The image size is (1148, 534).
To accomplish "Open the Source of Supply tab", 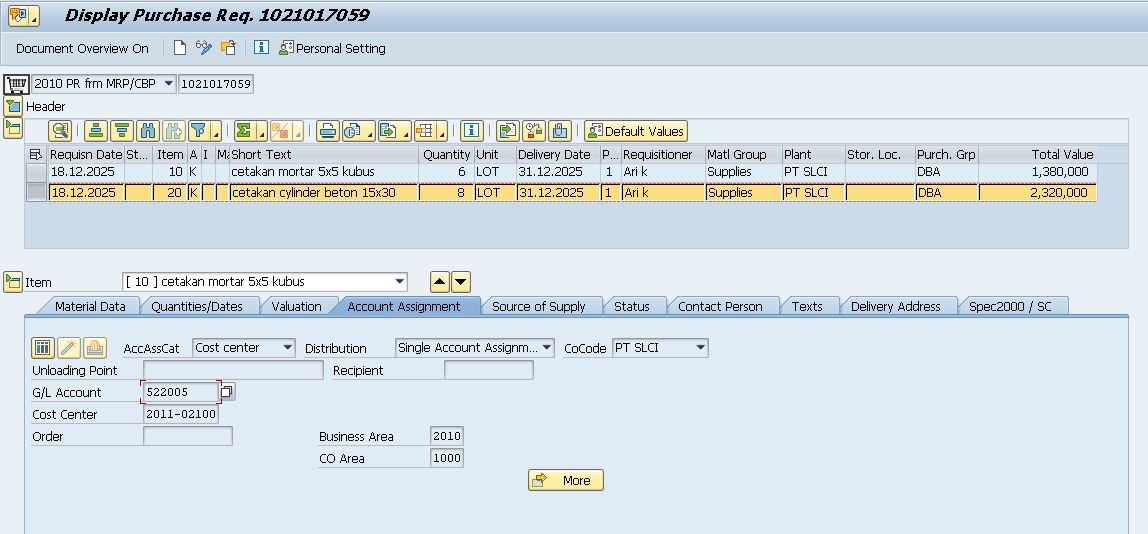I will click(538, 306).
